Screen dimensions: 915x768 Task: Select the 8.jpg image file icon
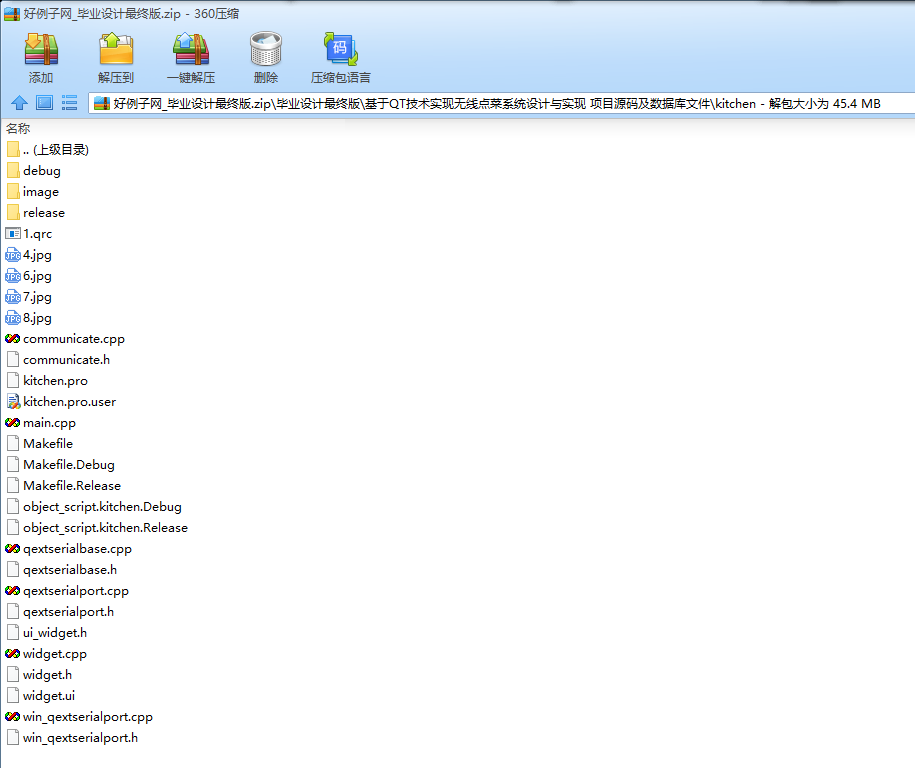point(13,317)
